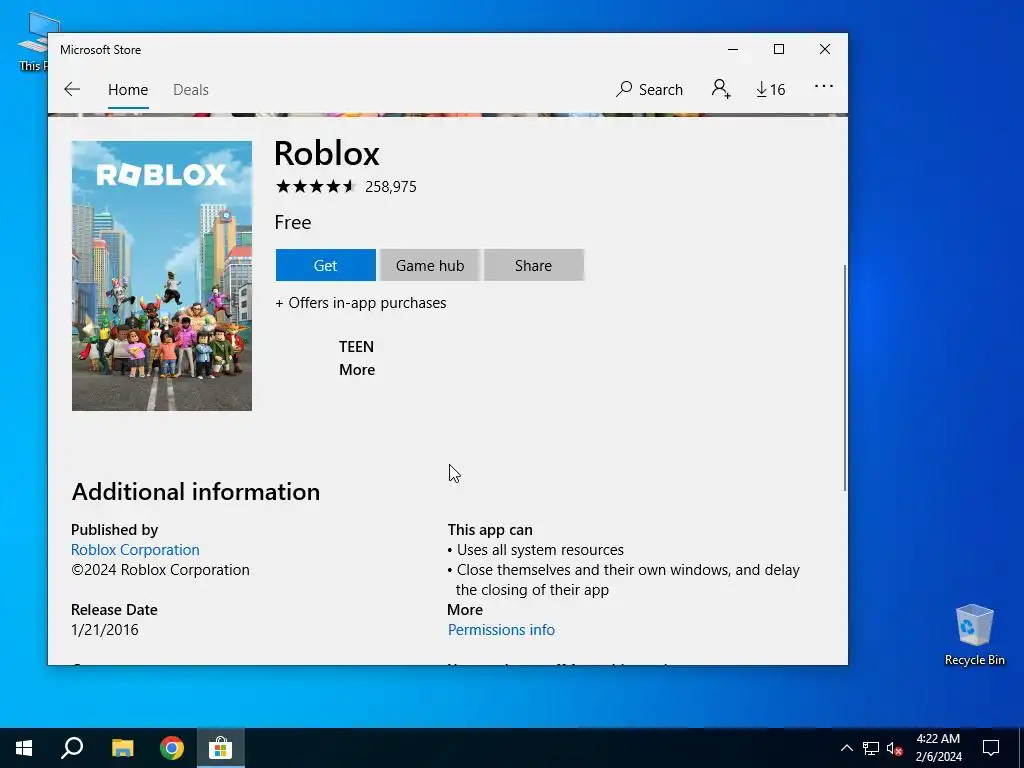This screenshot has height=768, width=1024.
Task: Select the Recycle Bin desktop icon
Action: (974, 635)
